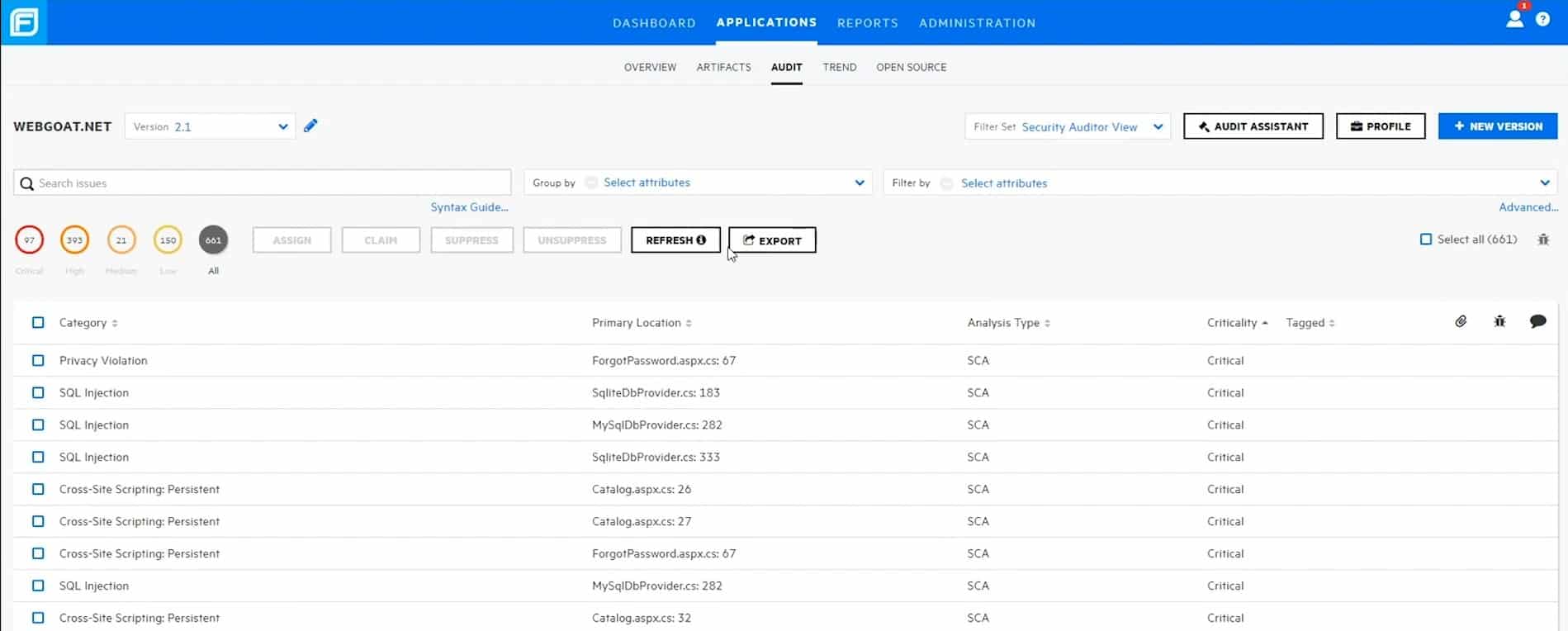
Task: Click the Assign button
Action: tap(291, 240)
